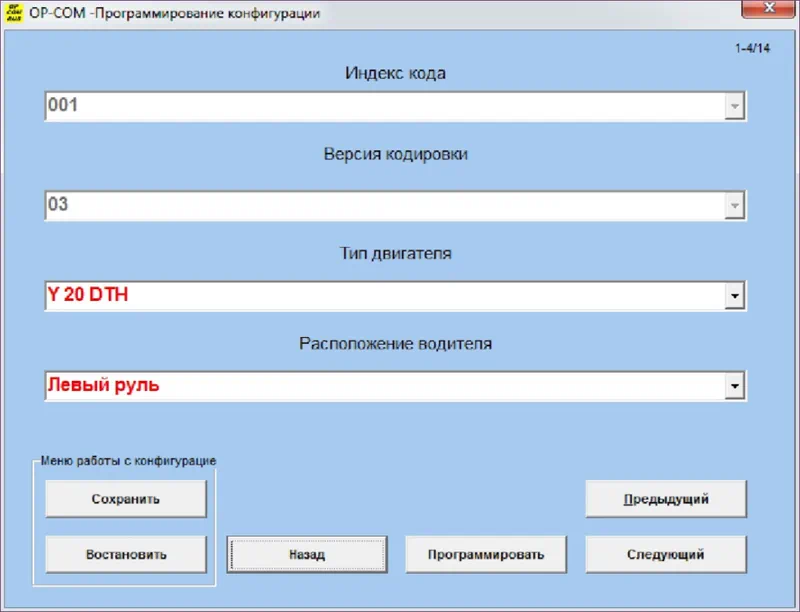Select the Y 20 DTH engine type field
Image resolution: width=800 pixels, height=612 pixels.
395,296
